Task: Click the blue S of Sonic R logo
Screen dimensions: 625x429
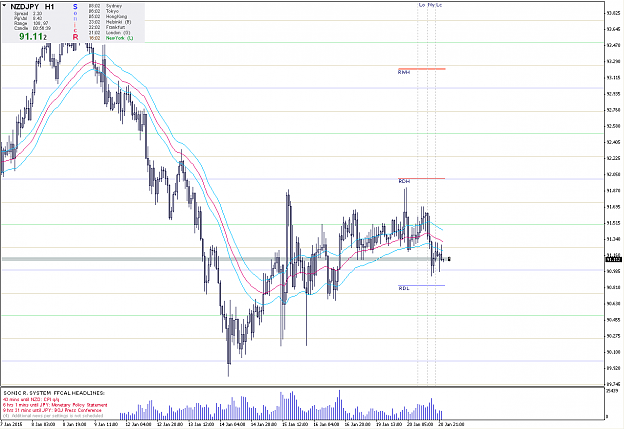Action: pos(75,7)
